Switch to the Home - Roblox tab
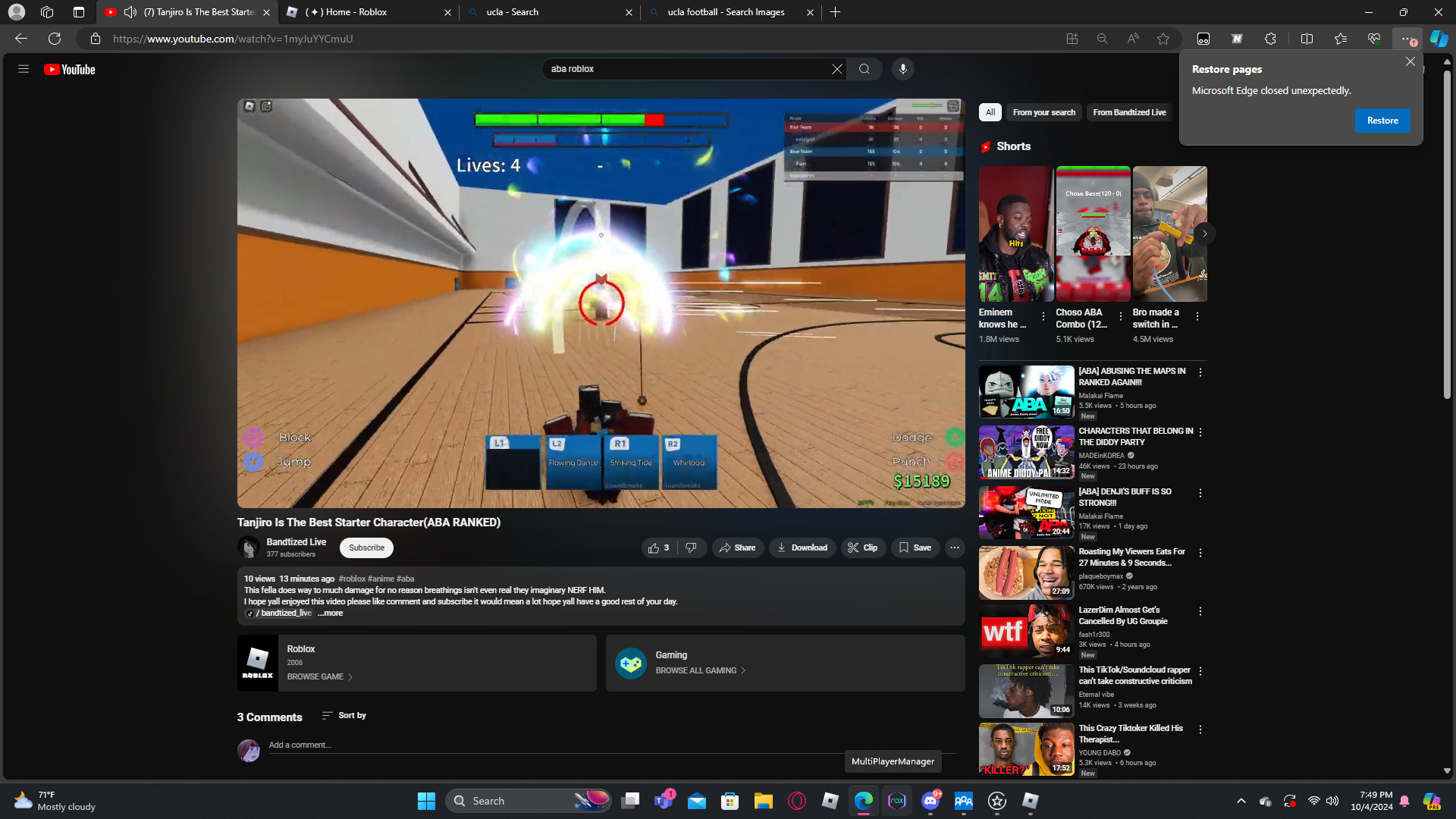The width and height of the screenshot is (1456, 819). pyautogui.click(x=368, y=12)
